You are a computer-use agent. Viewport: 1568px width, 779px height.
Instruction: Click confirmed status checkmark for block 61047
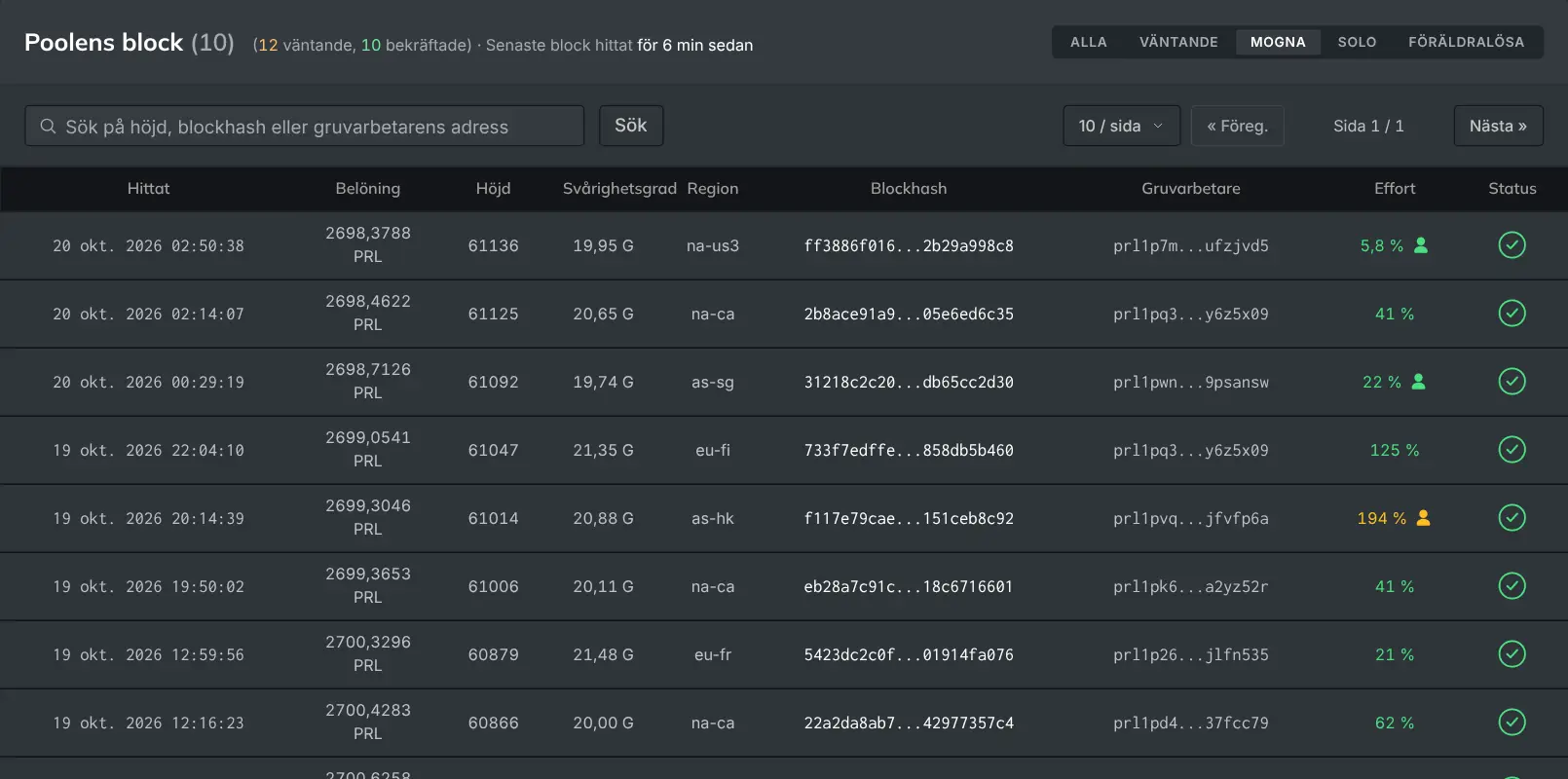pos(1512,450)
